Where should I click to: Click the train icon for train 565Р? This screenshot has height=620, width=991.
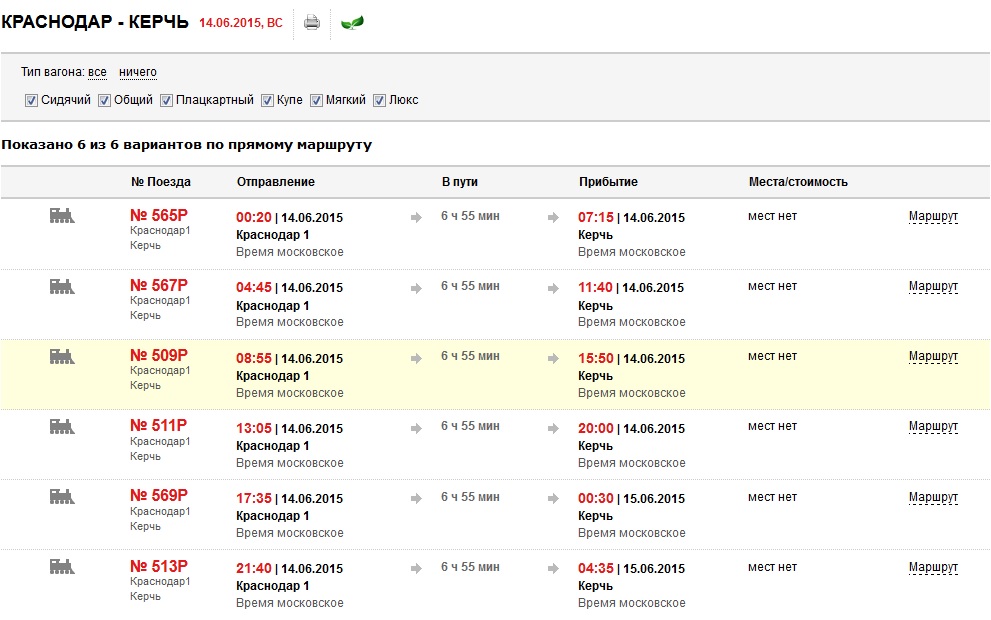point(62,216)
